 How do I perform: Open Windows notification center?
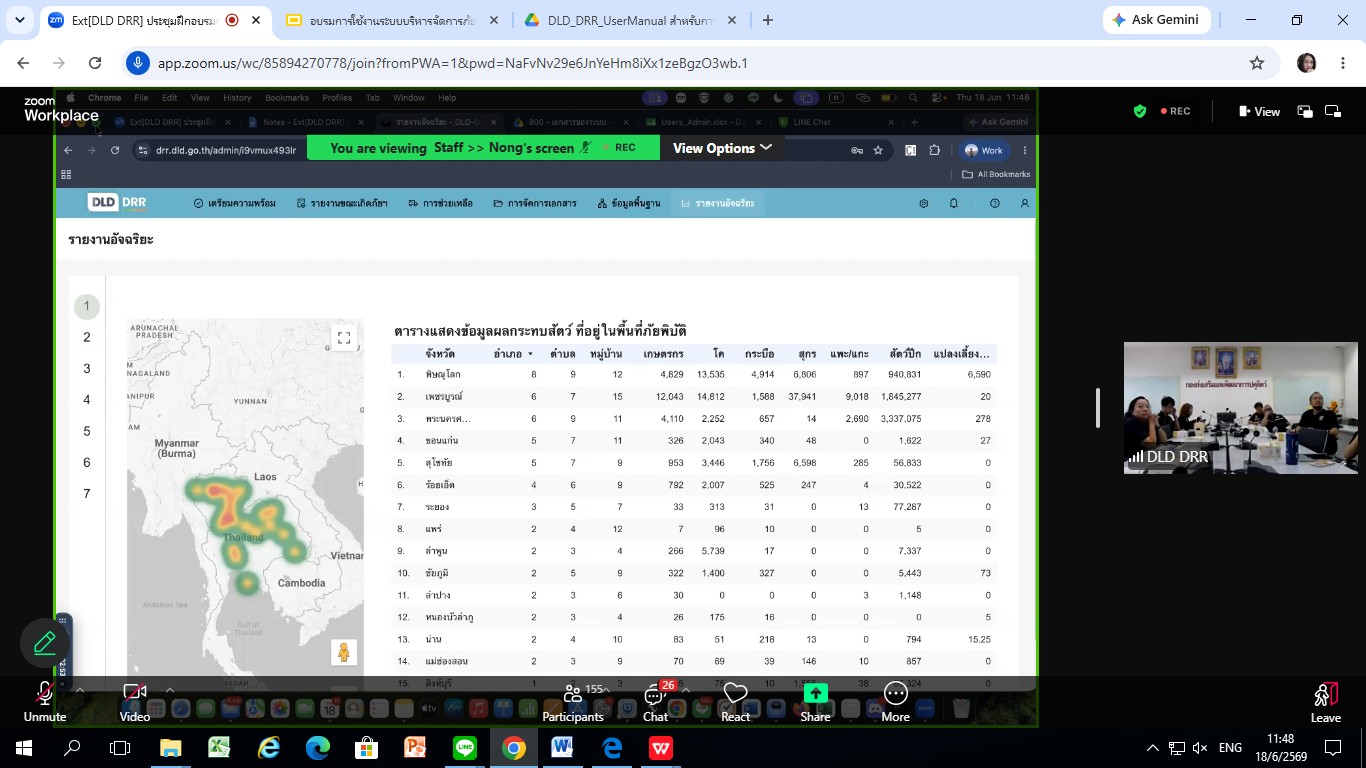(x=1333, y=747)
